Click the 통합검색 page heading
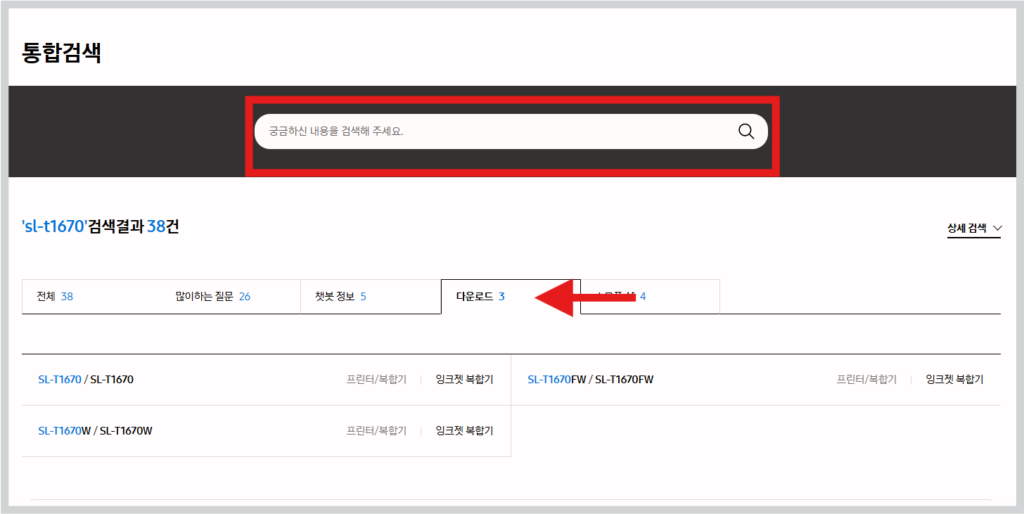 pyautogui.click(x=61, y=52)
